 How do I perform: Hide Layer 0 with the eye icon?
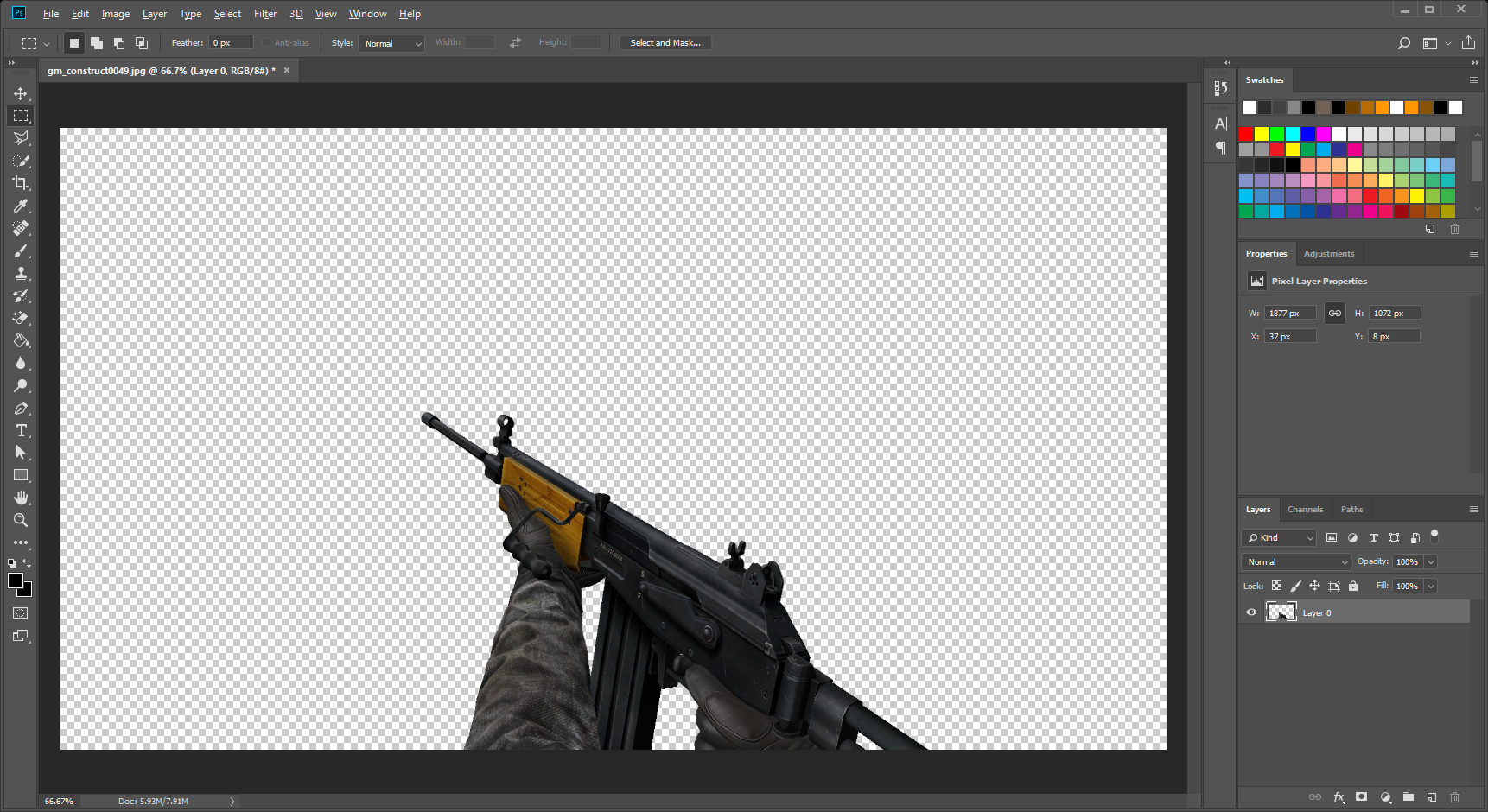point(1251,612)
